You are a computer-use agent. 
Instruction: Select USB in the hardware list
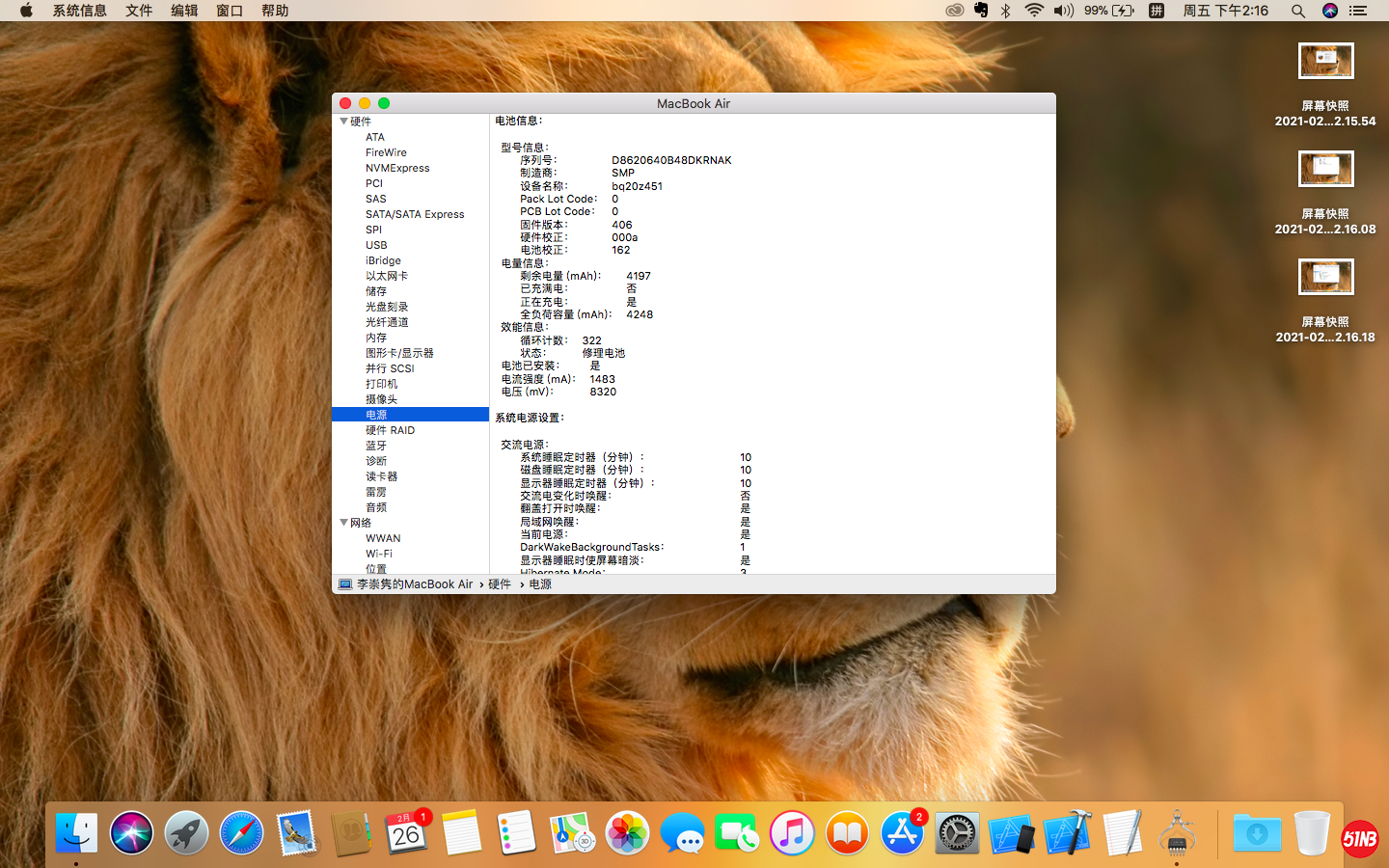376,245
